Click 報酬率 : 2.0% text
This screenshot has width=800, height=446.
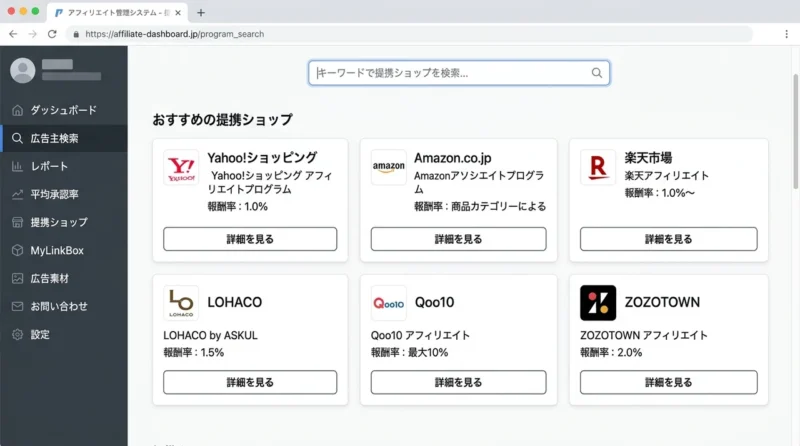(611, 353)
